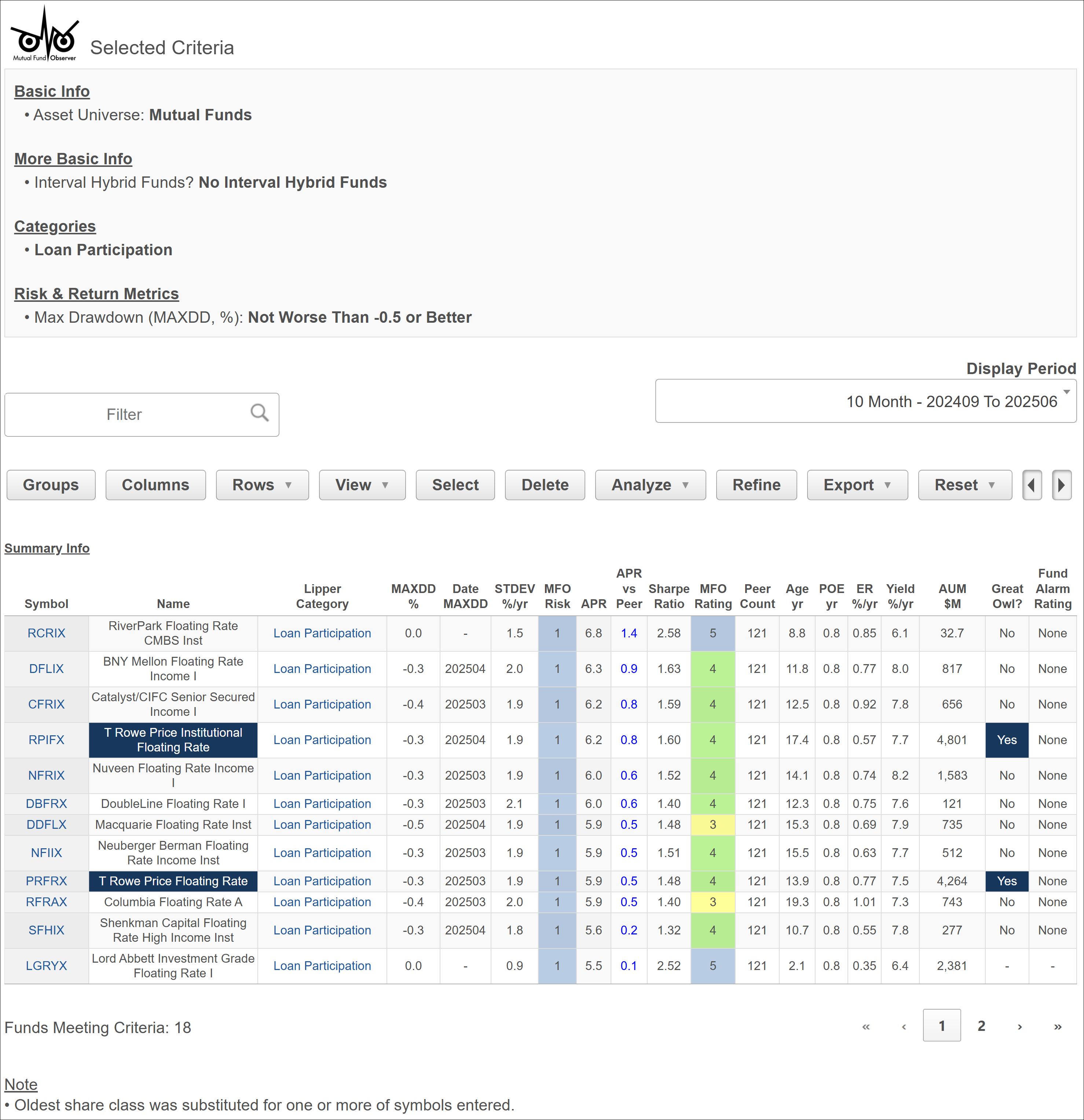
Task: Click Loan Participation category in RCRIX row
Action: (322, 634)
